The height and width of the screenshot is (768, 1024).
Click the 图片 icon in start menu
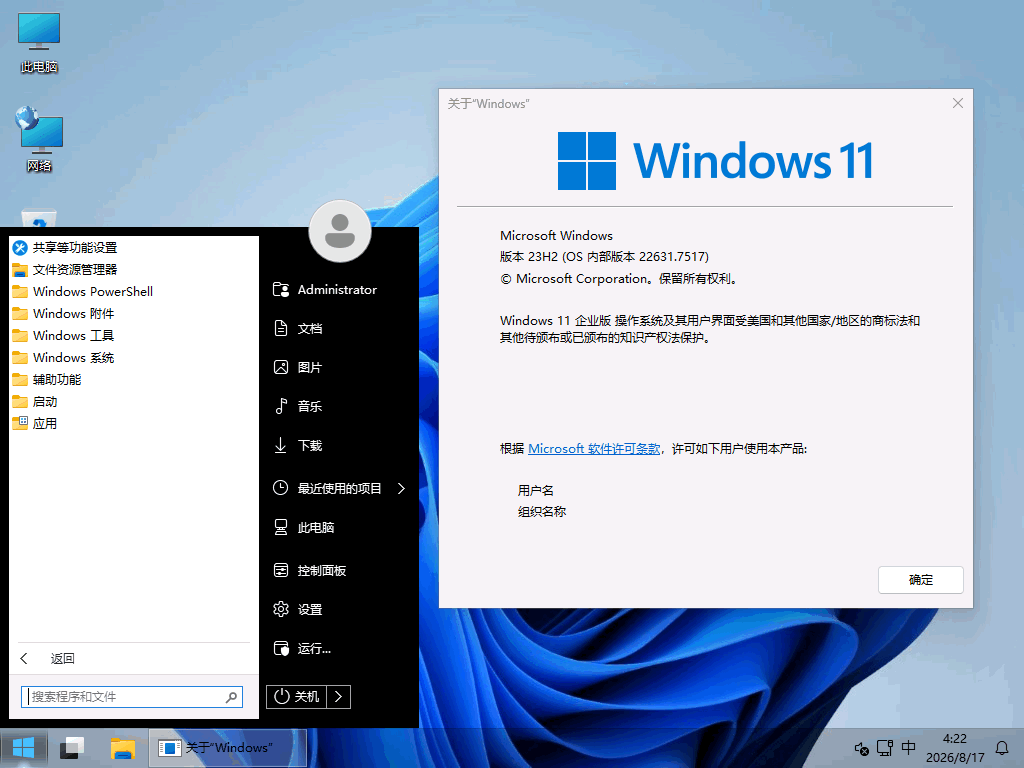pos(281,367)
